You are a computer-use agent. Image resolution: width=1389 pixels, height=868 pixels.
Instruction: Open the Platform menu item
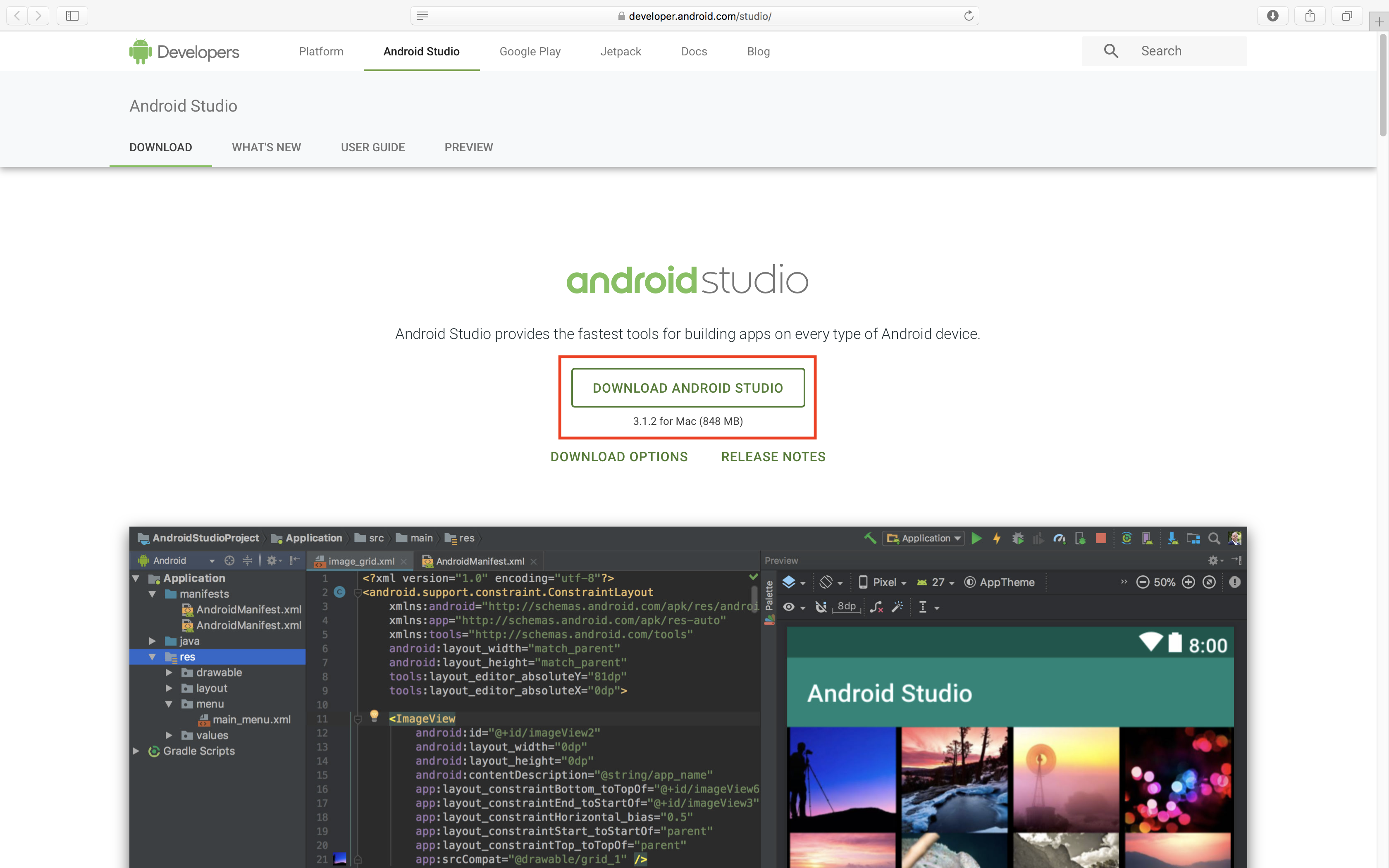coord(321,52)
